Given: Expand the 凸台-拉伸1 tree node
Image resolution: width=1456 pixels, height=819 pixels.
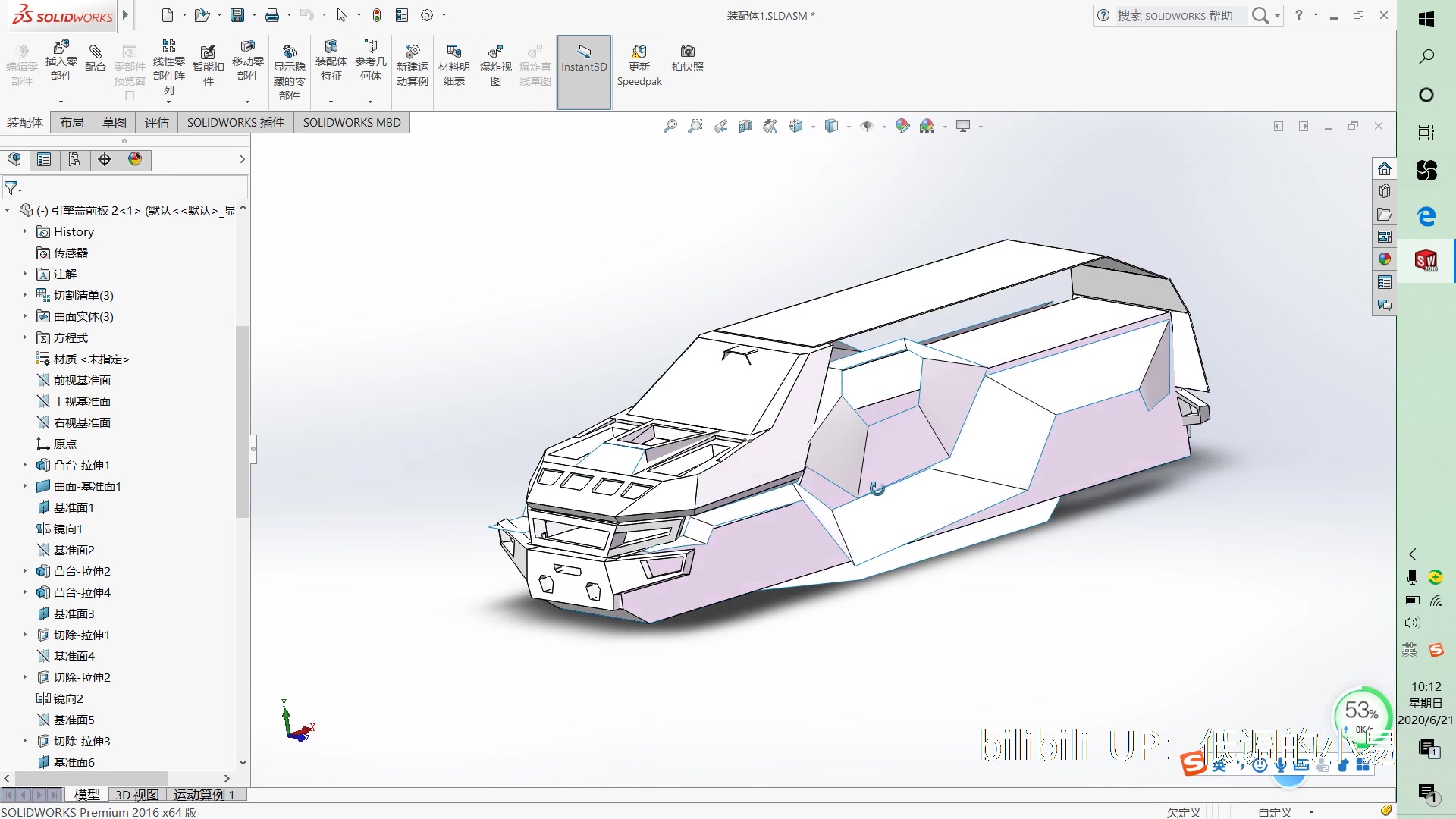Looking at the screenshot, I should pyautogui.click(x=22, y=465).
